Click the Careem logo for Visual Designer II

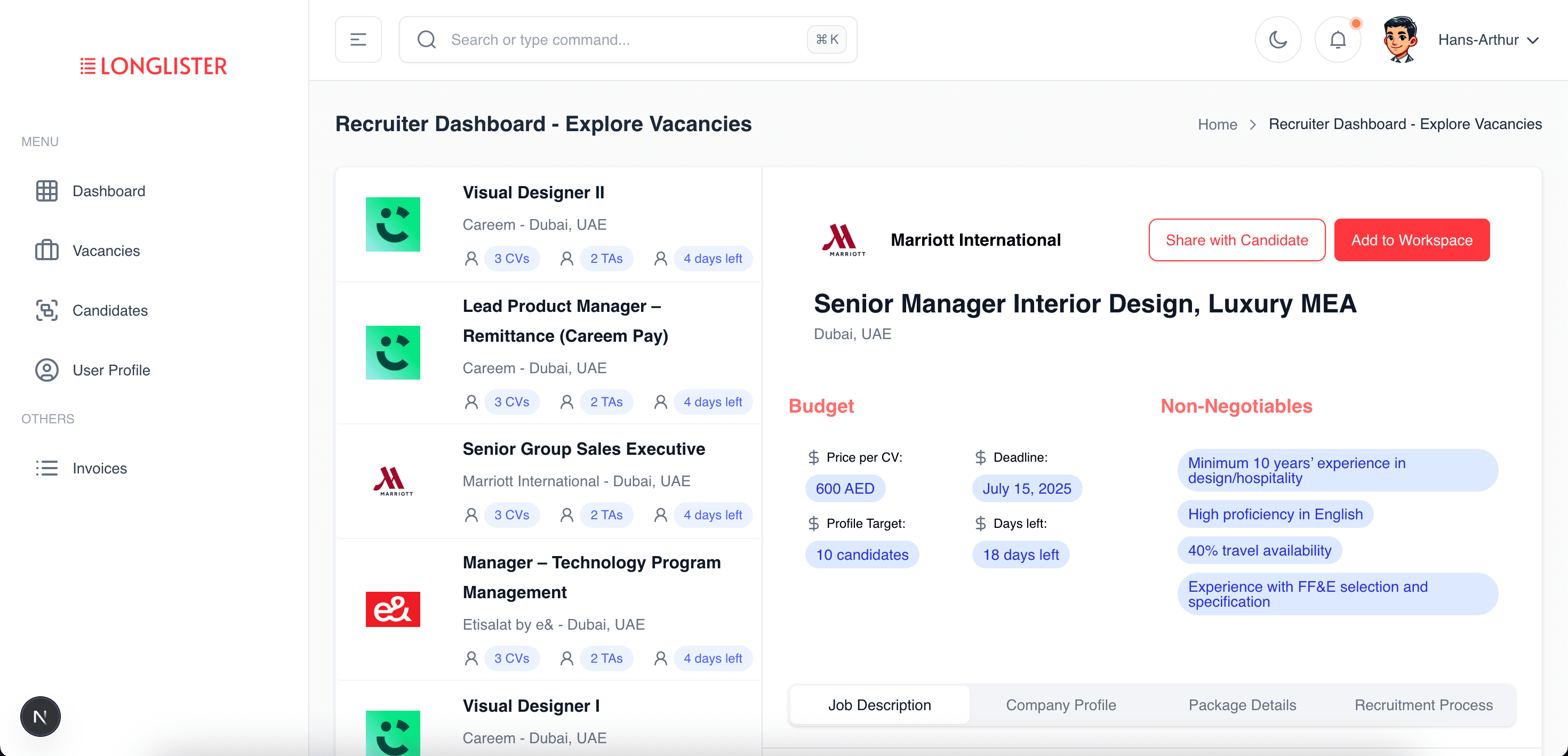coord(393,224)
